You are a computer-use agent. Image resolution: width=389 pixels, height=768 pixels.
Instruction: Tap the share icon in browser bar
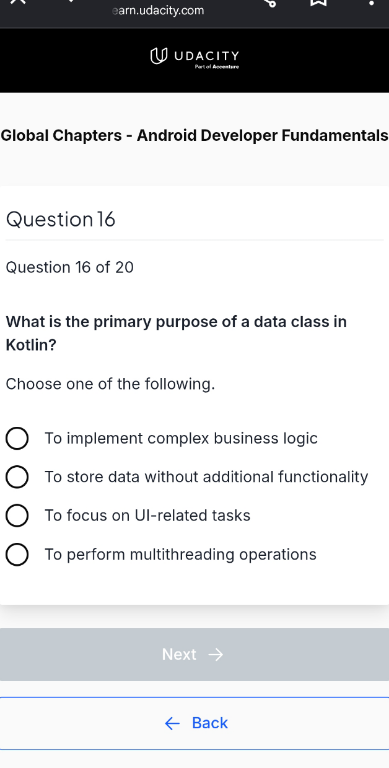pos(270,2)
